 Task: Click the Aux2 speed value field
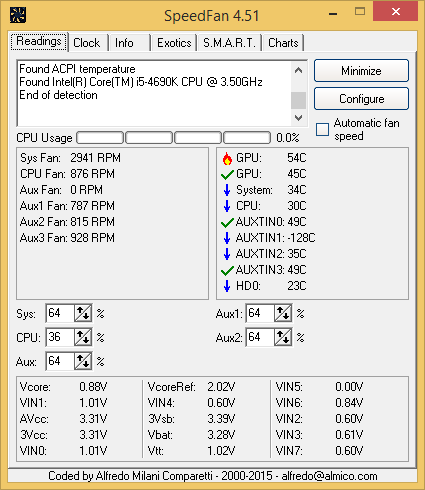(260, 337)
